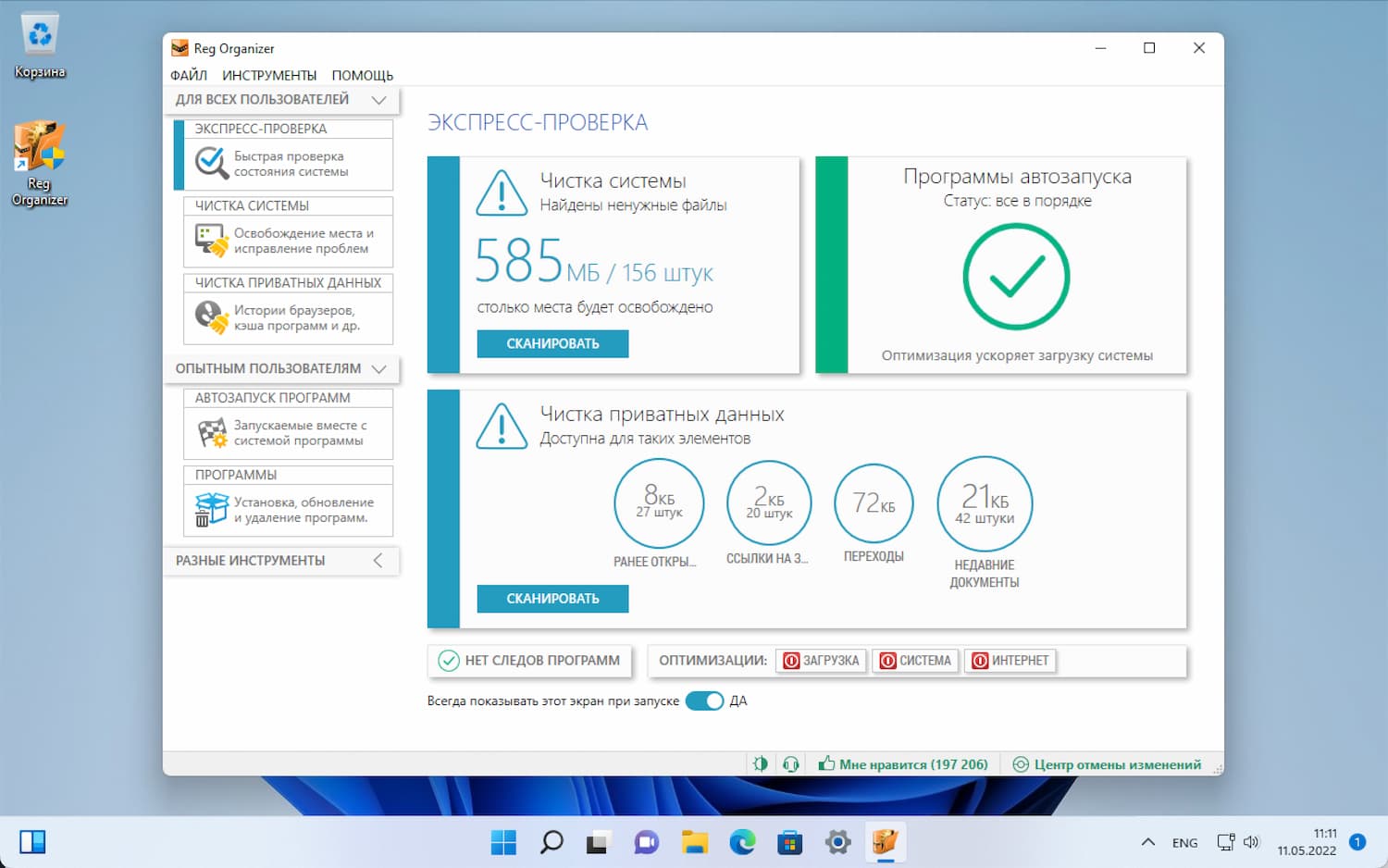This screenshot has width=1388, height=868.
Task: Click the bug report icon in status bar
Action: pos(761,764)
